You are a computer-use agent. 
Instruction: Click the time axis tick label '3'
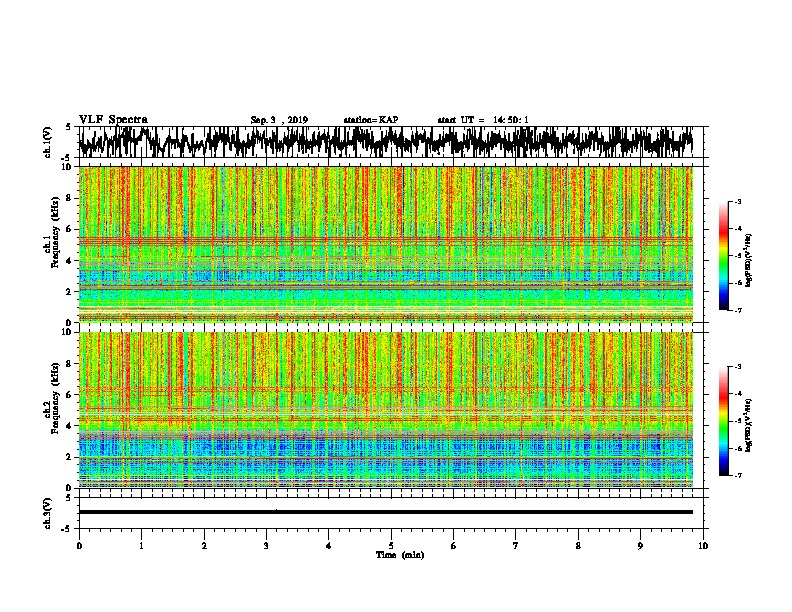266,546
